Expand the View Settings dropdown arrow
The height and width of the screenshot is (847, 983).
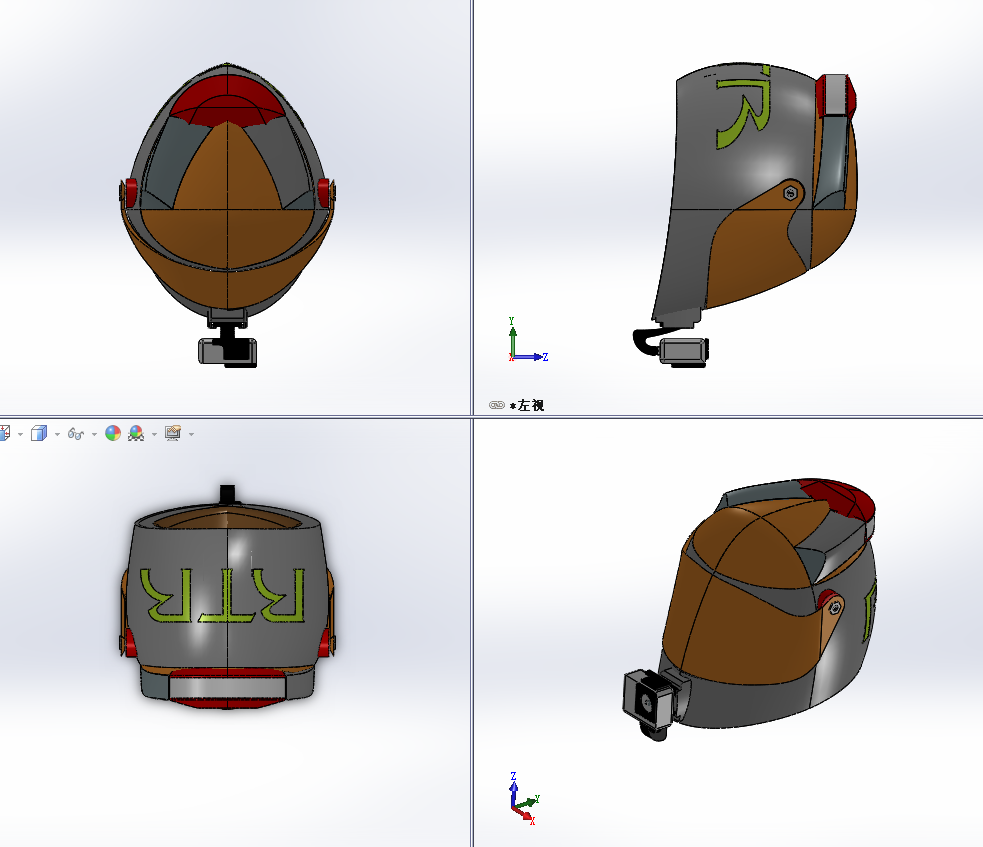191,434
